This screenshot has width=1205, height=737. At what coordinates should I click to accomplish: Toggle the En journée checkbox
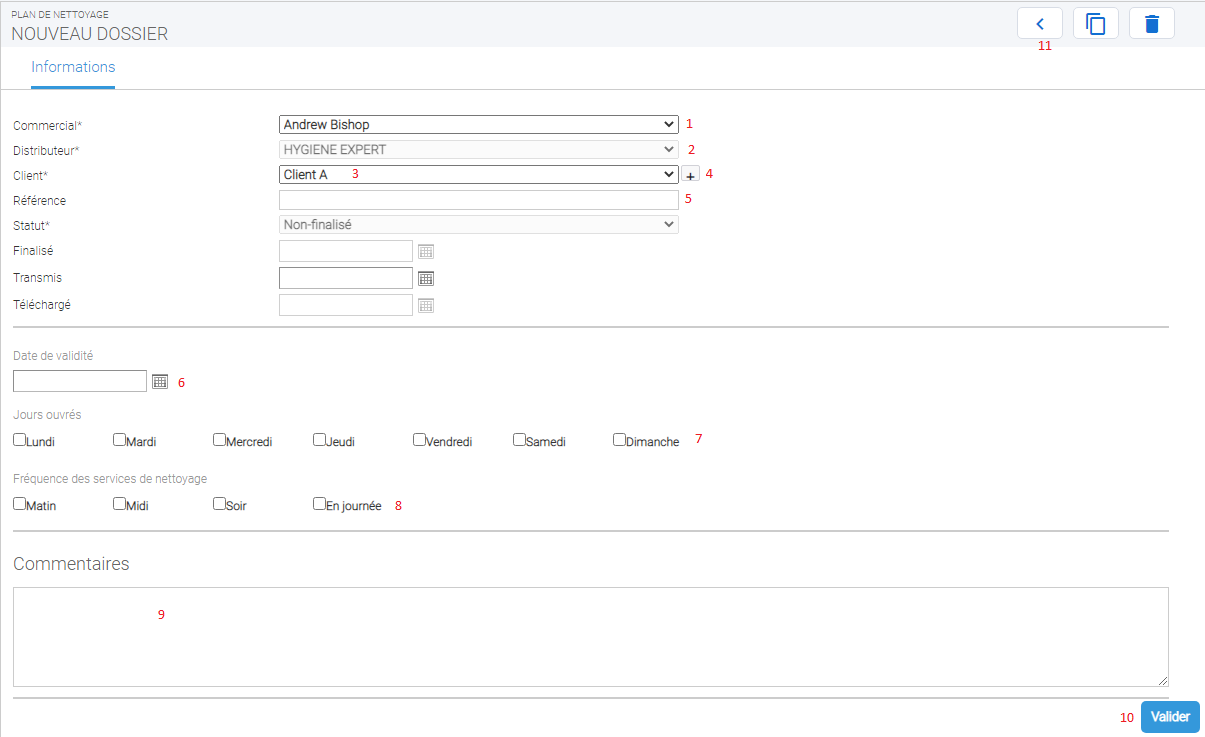[x=320, y=504]
